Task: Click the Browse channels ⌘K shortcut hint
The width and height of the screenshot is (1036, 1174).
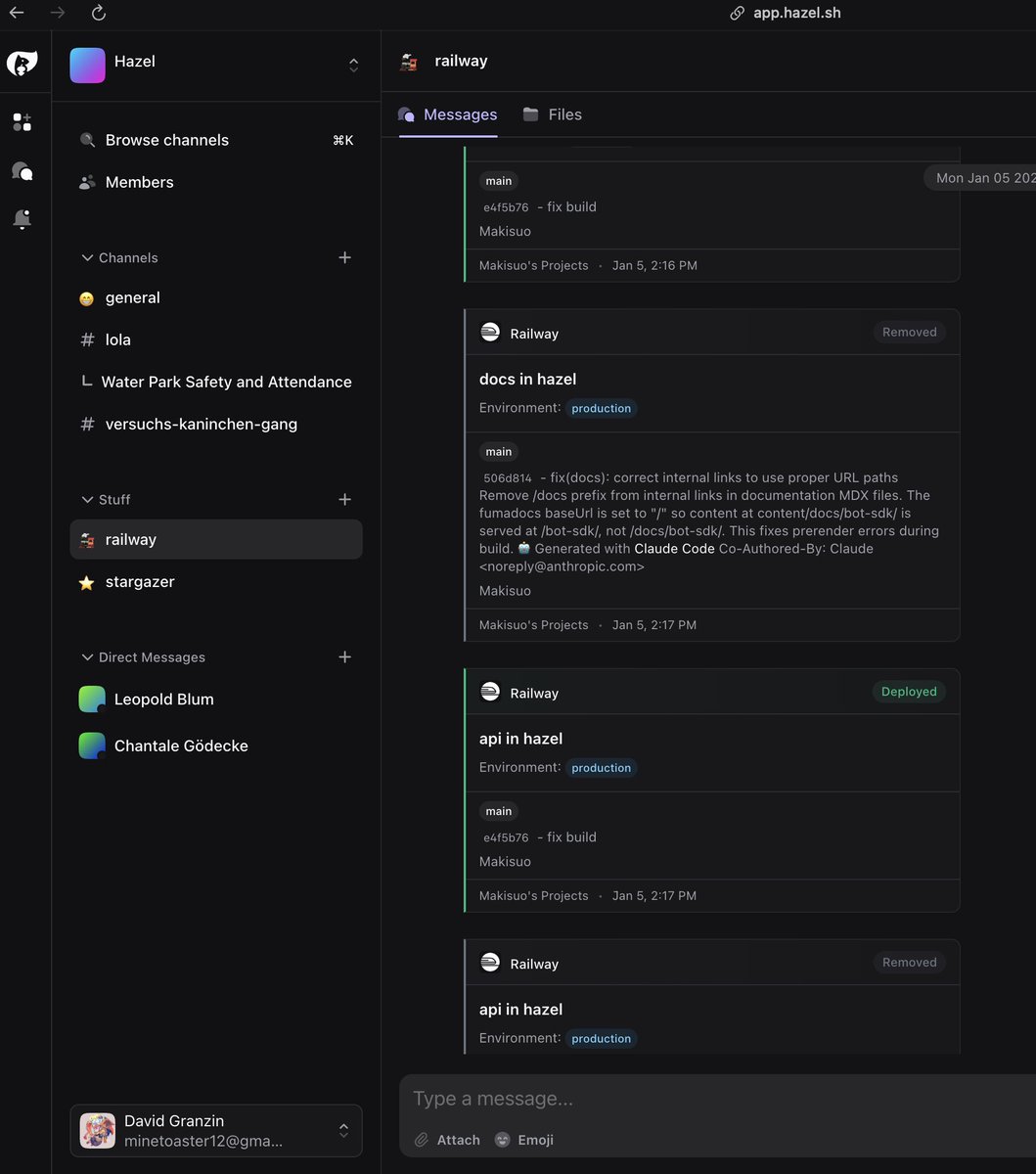Action: pyautogui.click(x=342, y=140)
